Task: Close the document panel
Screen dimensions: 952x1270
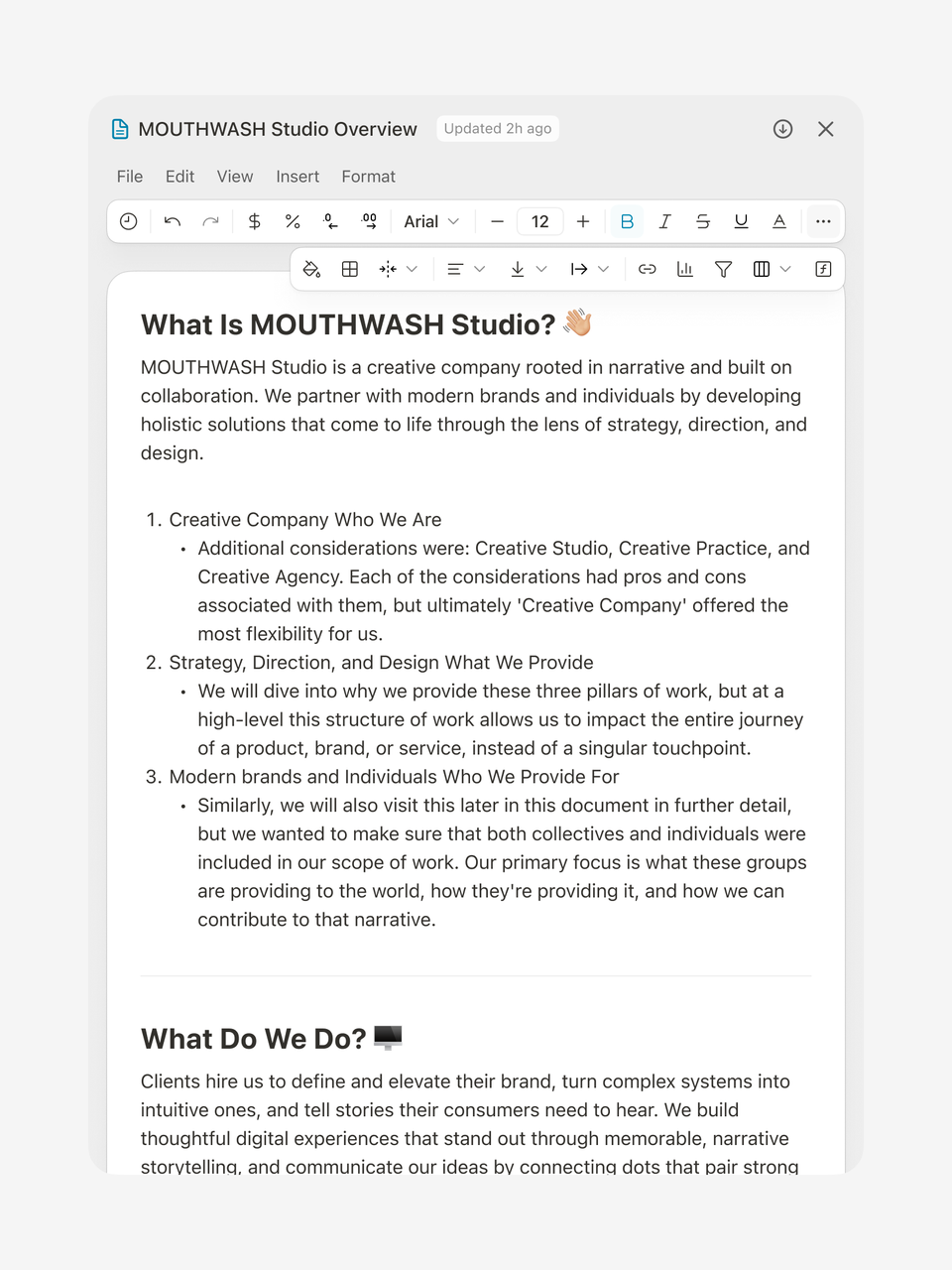Action: (x=826, y=129)
